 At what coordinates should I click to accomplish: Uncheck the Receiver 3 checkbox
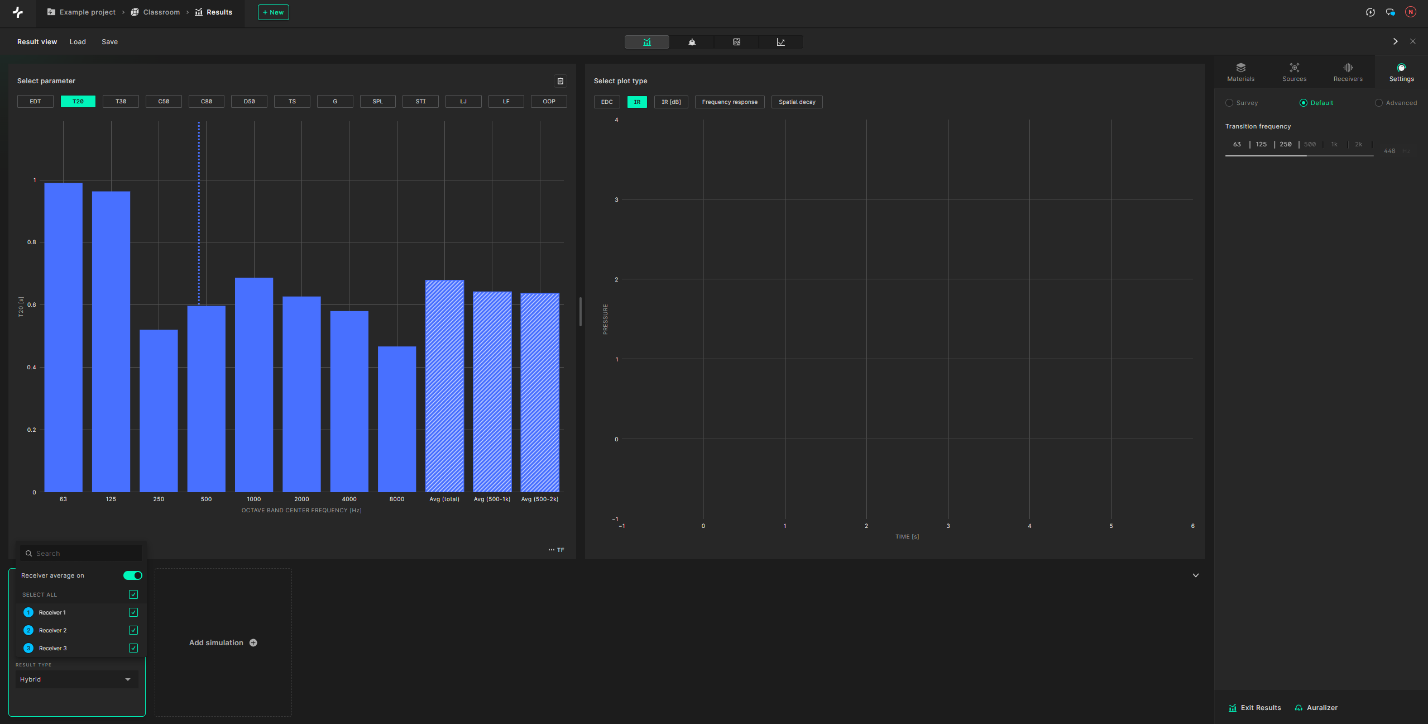[133, 648]
